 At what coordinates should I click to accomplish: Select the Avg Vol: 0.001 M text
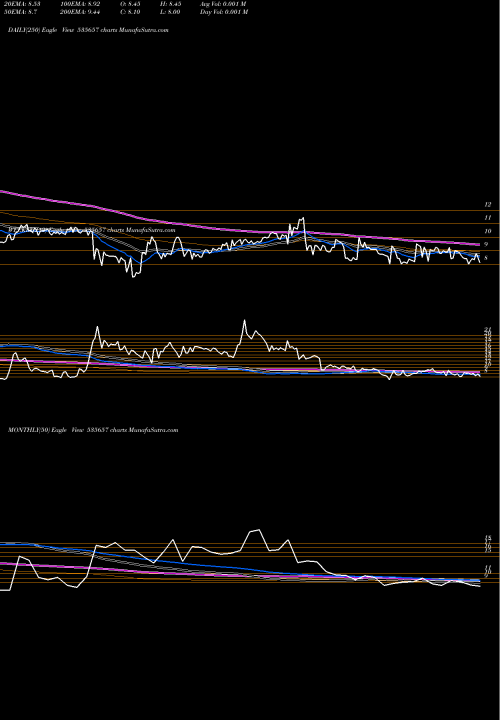(223, 4)
